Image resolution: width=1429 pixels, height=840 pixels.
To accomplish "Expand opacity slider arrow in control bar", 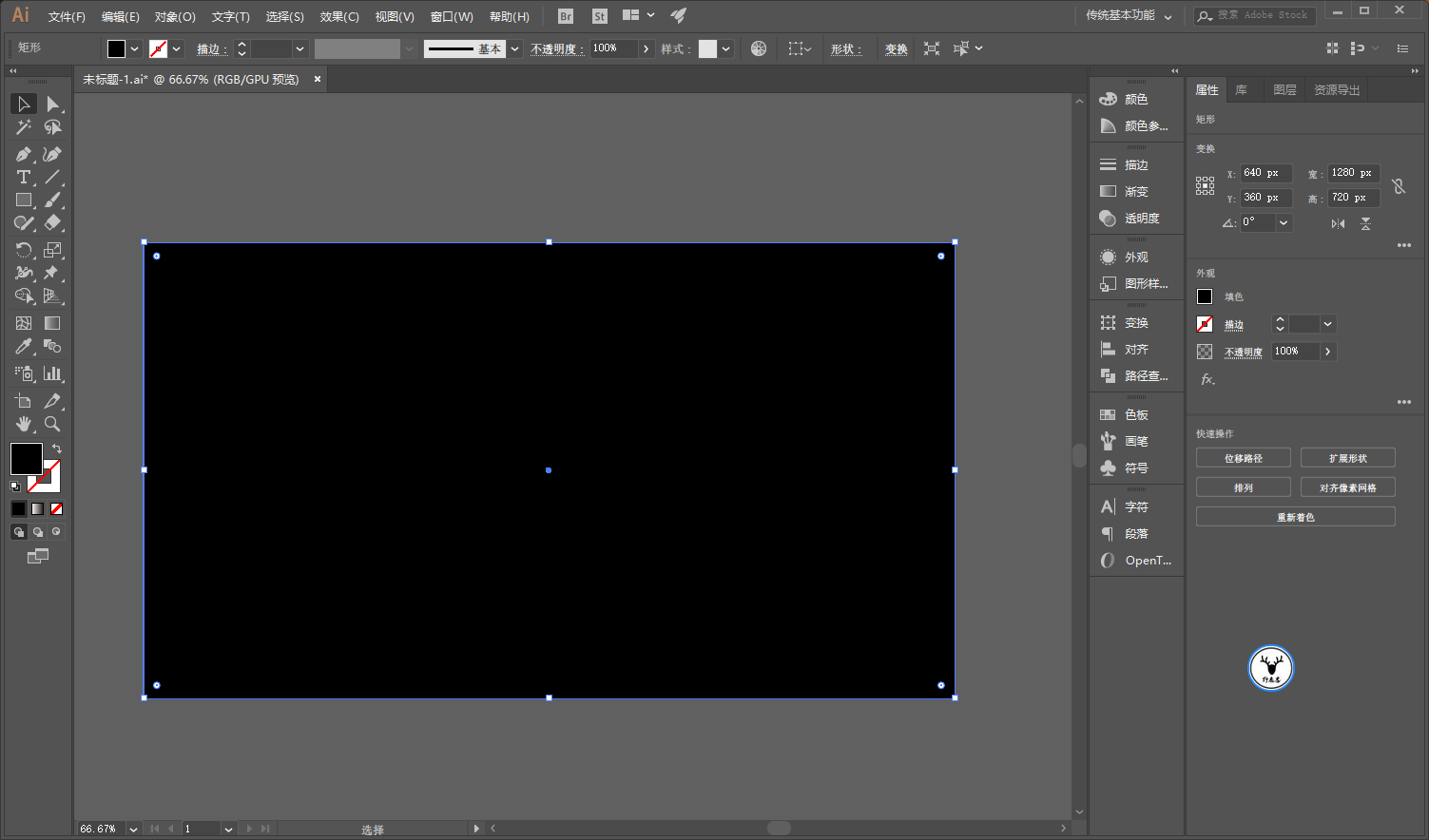I will tap(647, 48).
